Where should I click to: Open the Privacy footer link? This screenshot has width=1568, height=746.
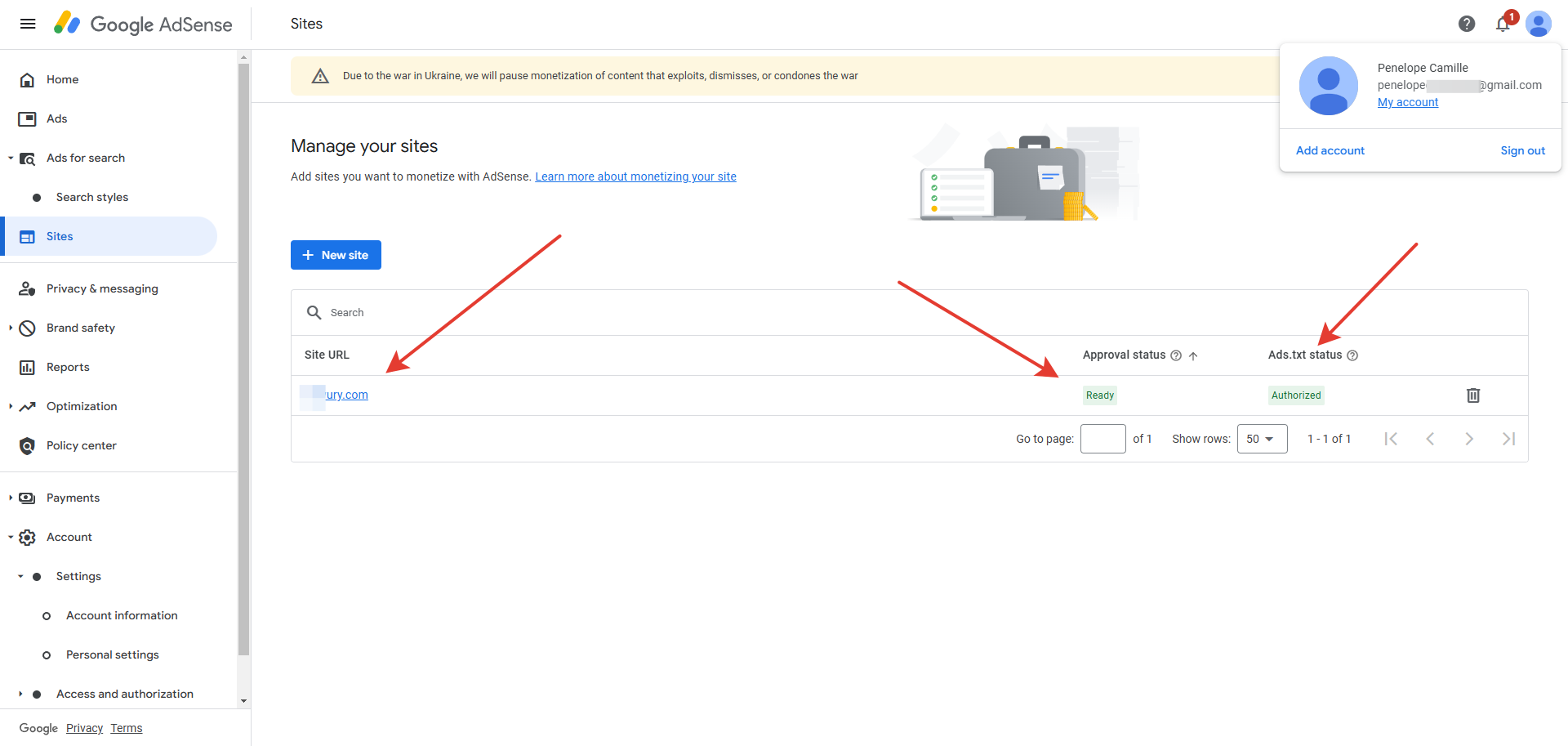click(x=84, y=728)
